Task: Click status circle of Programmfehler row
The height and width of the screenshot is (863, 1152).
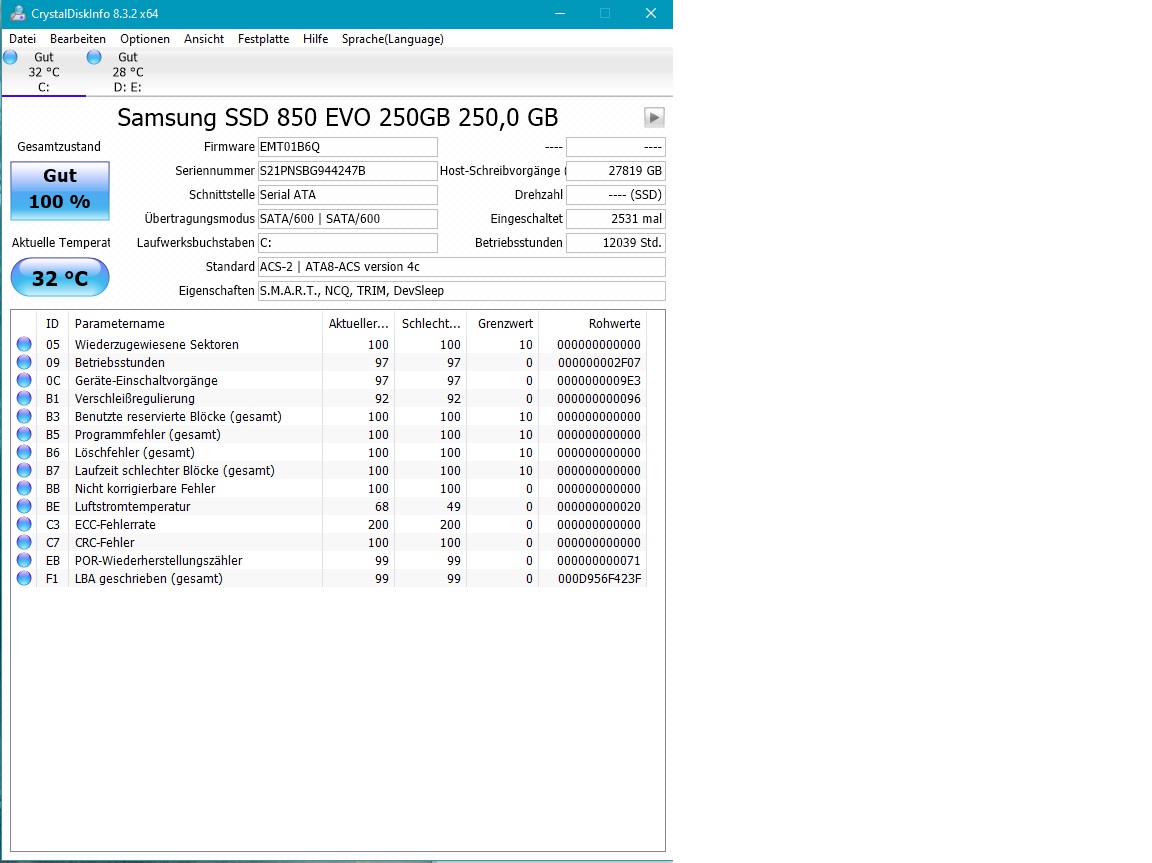Action: click(24, 434)
